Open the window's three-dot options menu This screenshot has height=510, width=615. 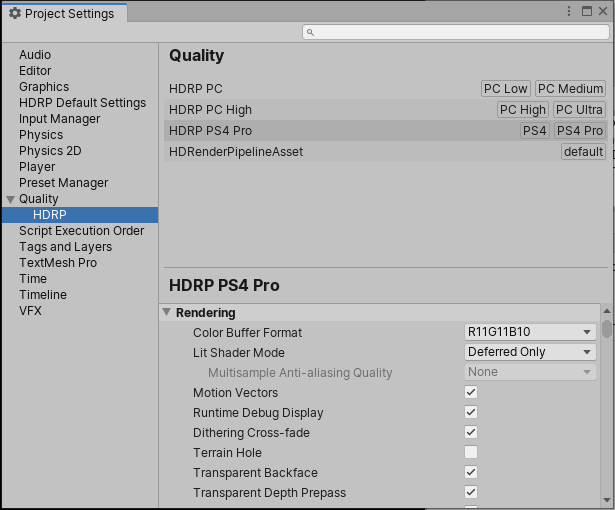tap(568, 12)
